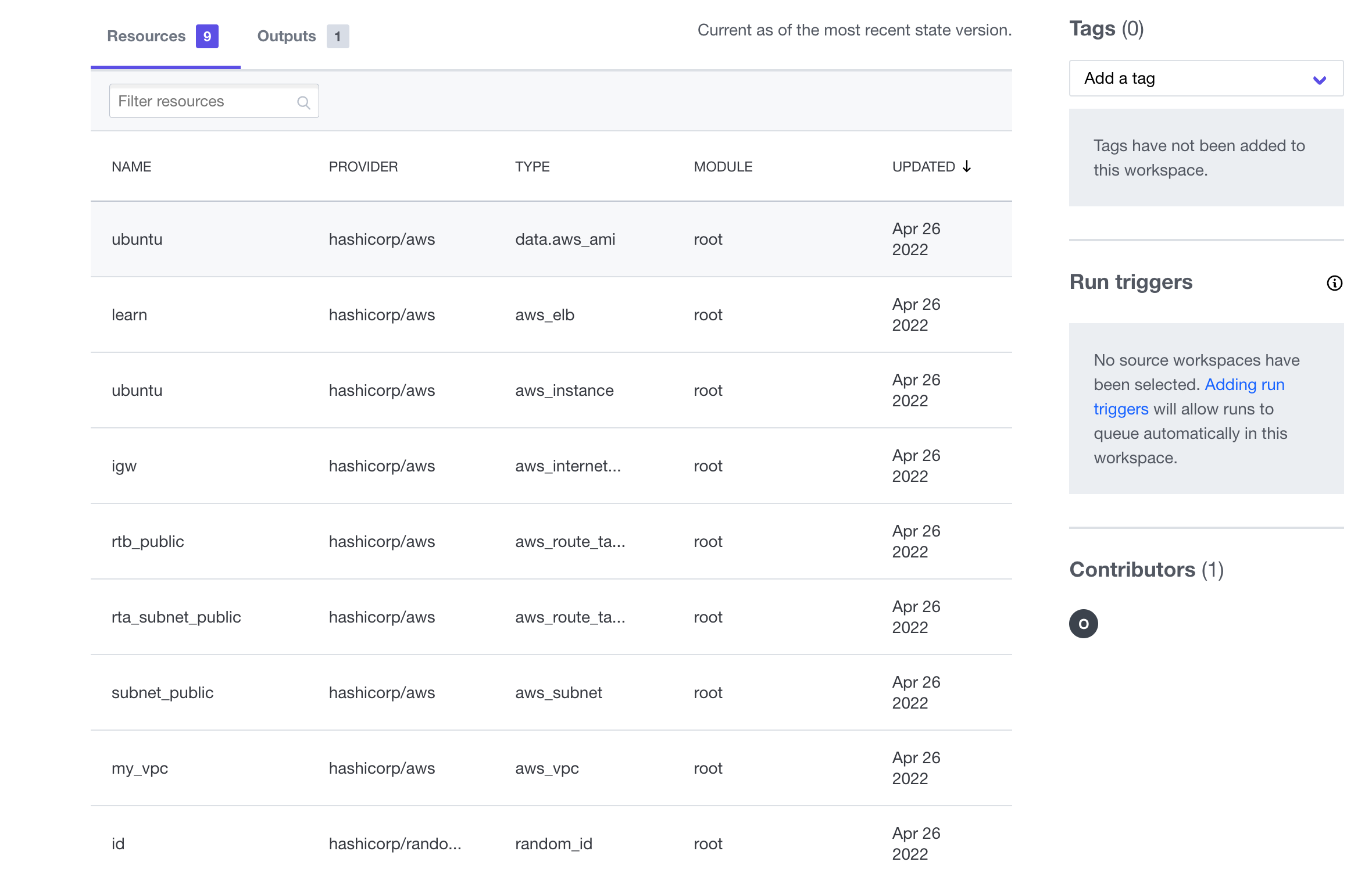Click the sort arrow on the UPDATED column
The width and height of the screenshot is (1372, 876).
(967, 166)
